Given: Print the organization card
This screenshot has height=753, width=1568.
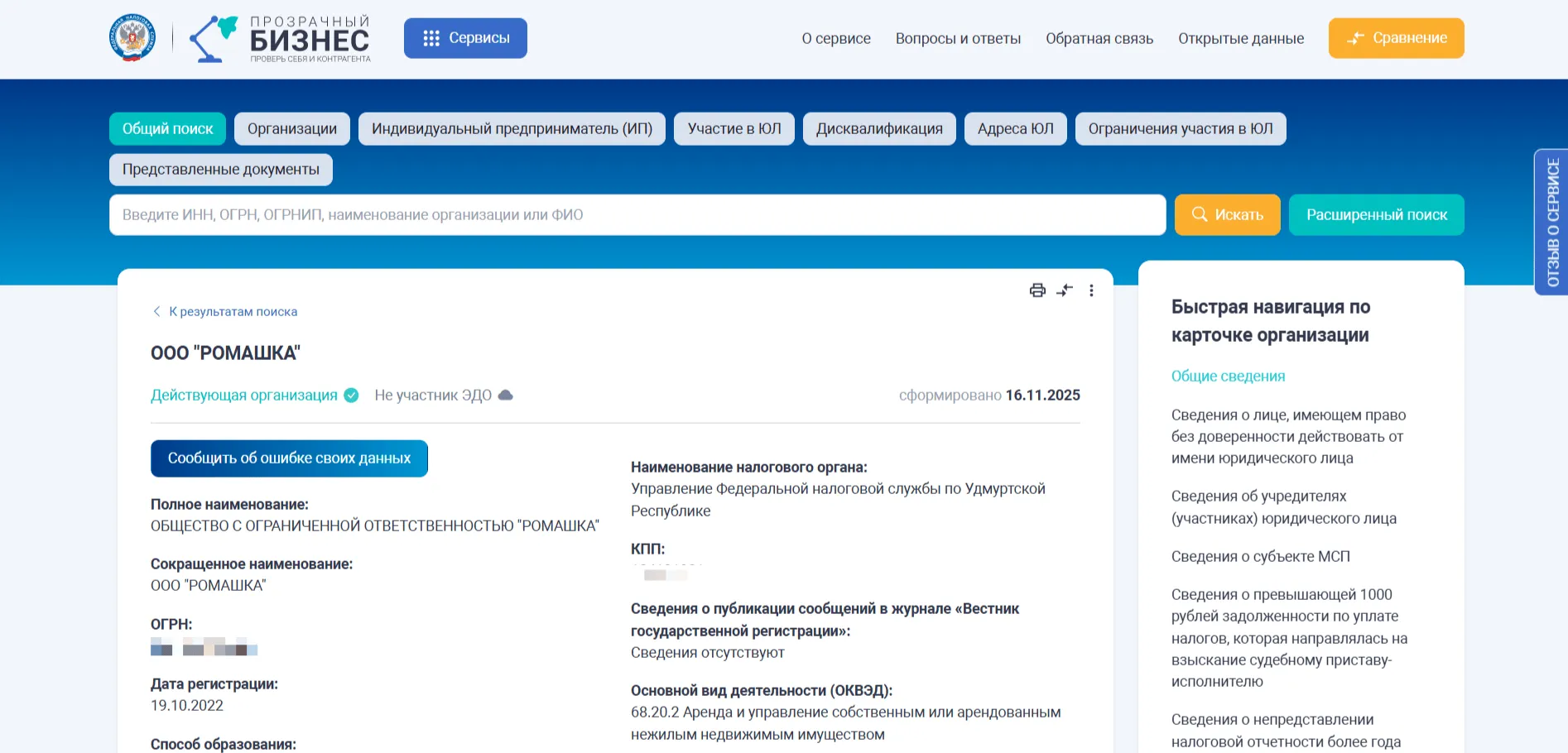Looking at the screenshot, I should pos(1036,290).
